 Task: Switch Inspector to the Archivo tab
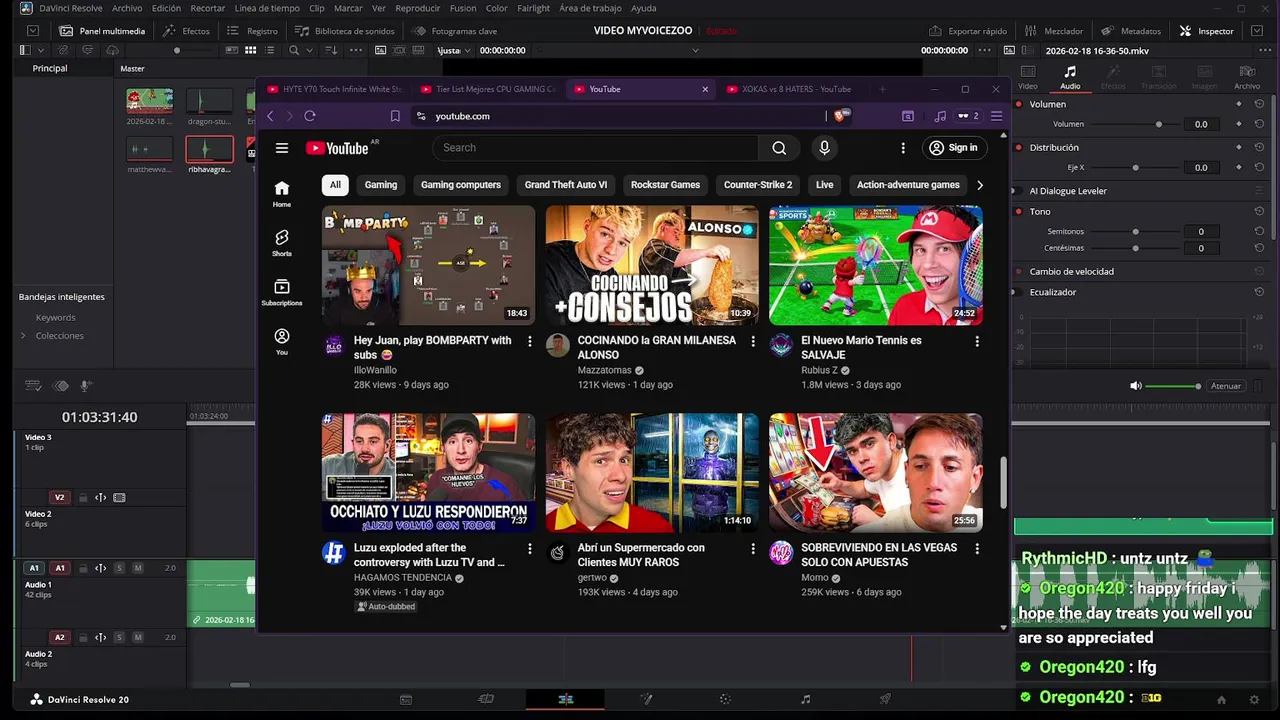tap(1247, 78)
